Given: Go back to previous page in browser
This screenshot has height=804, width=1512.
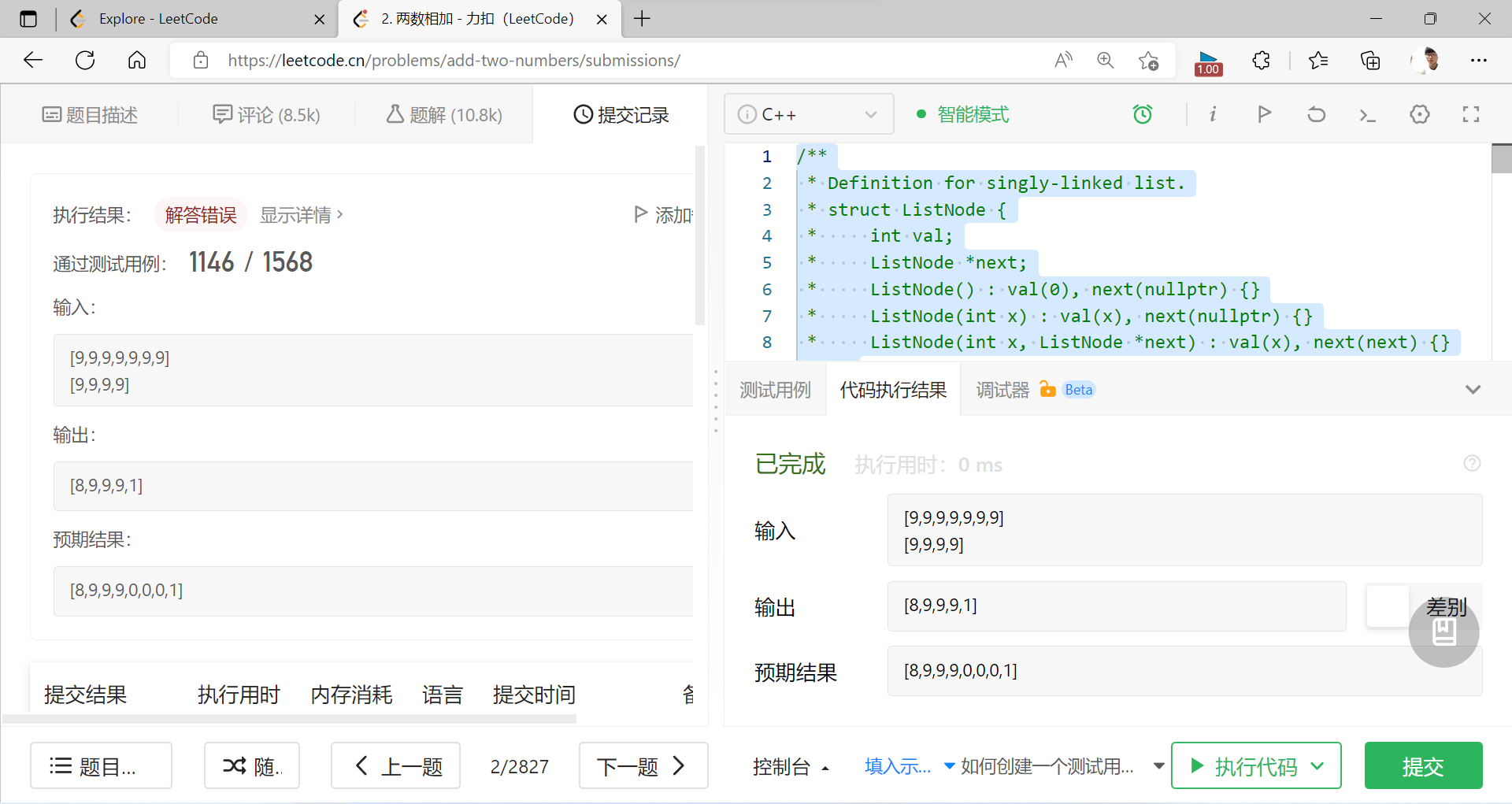Looking at the screenshot, I should pos(33,60).
